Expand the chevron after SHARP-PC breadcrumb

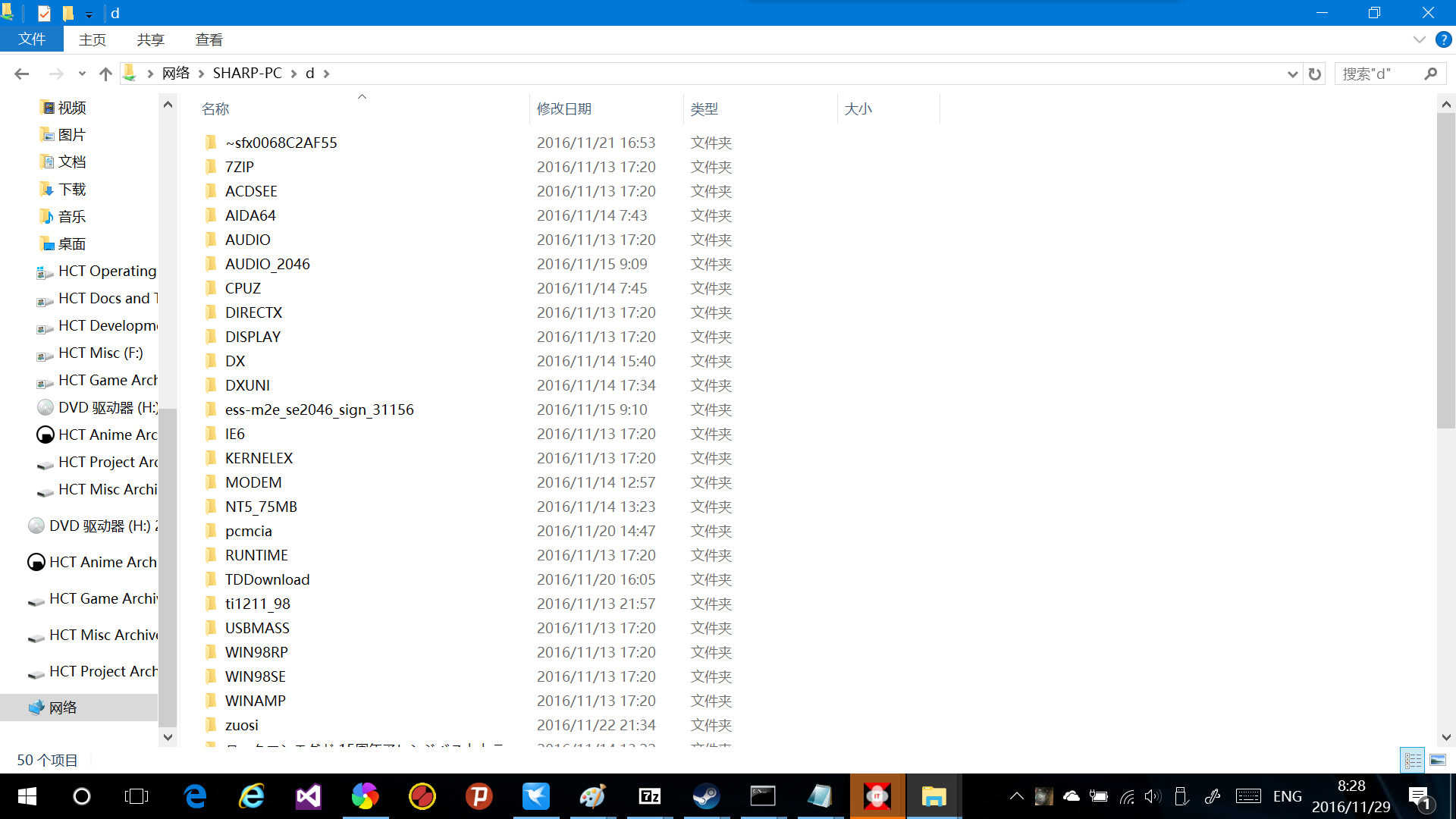(293, 74)
